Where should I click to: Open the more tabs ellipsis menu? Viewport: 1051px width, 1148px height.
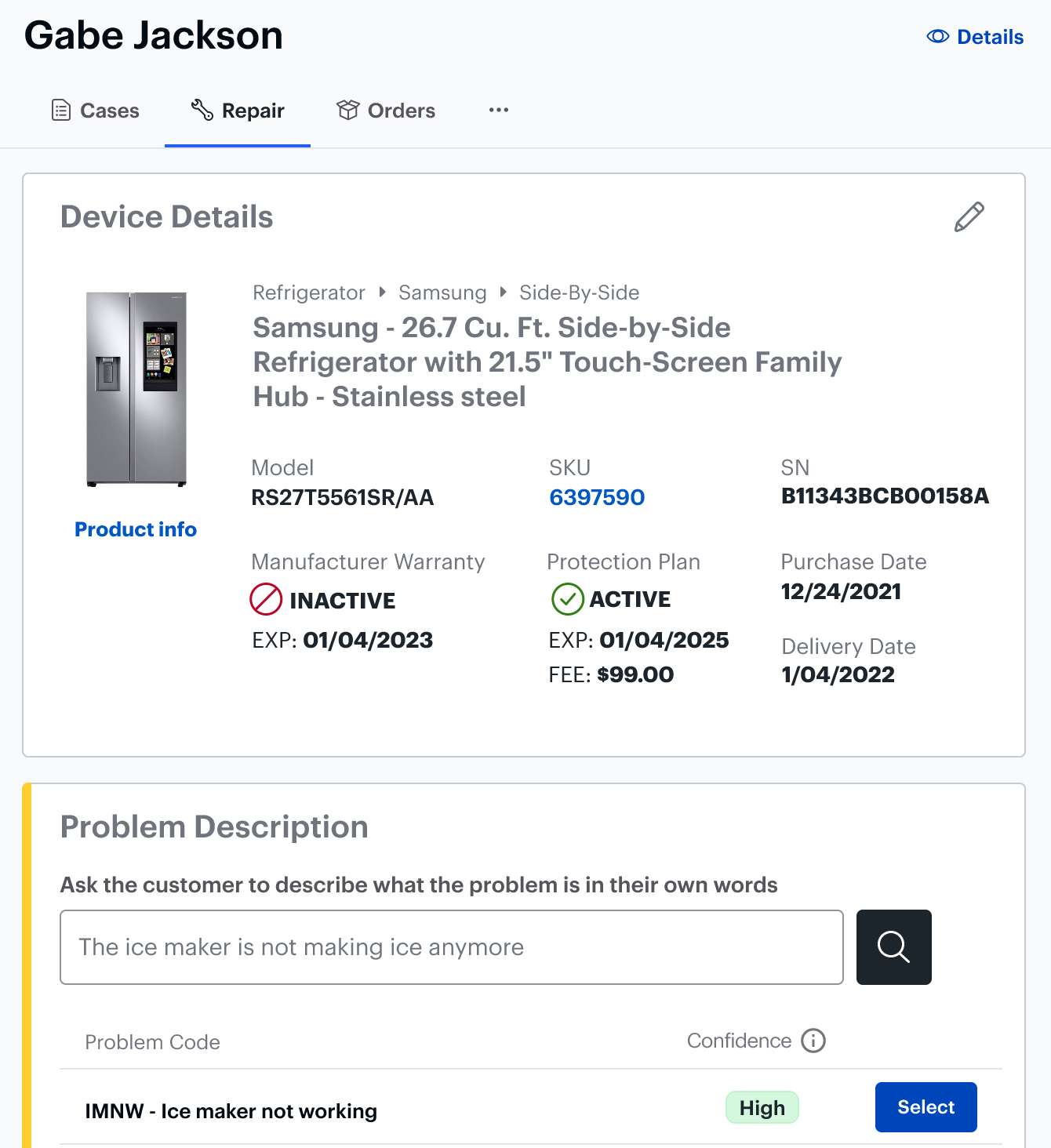[x=499, y=110]
